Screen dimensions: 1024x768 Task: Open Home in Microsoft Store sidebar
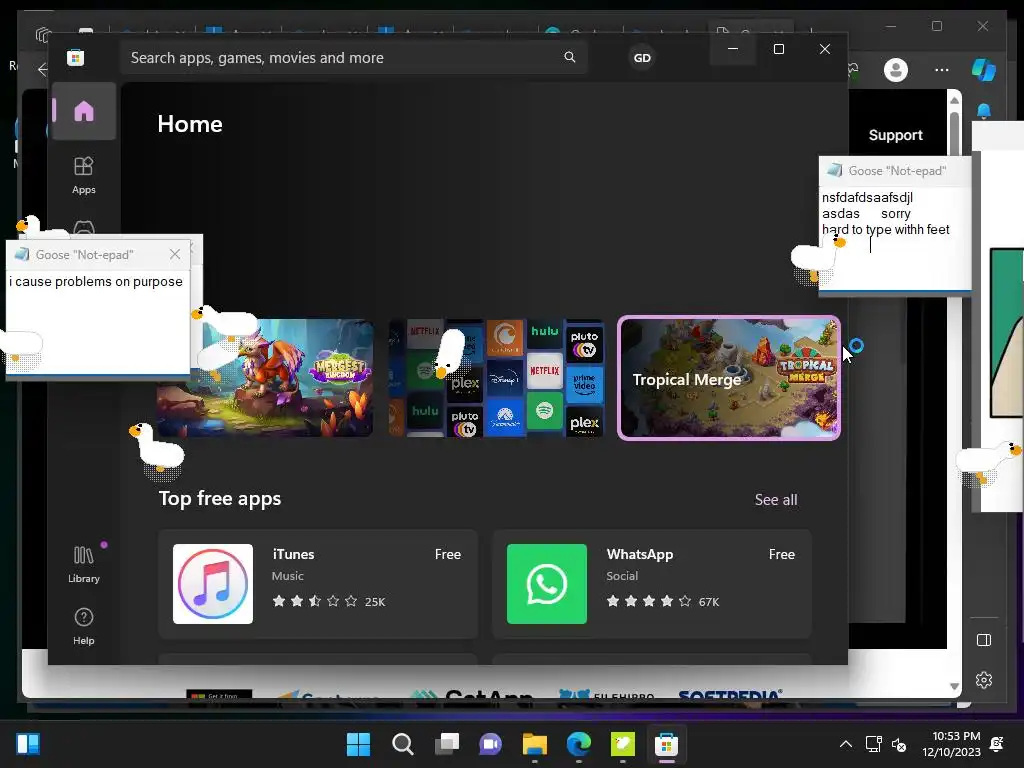[84, 111]
